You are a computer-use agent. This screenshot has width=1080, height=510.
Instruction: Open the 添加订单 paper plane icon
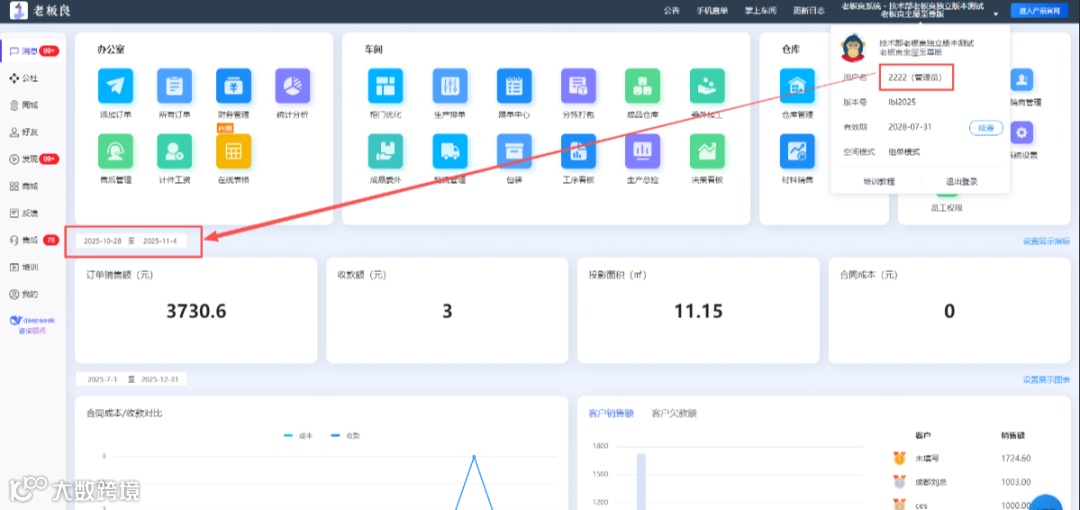(x=115, y=86)
